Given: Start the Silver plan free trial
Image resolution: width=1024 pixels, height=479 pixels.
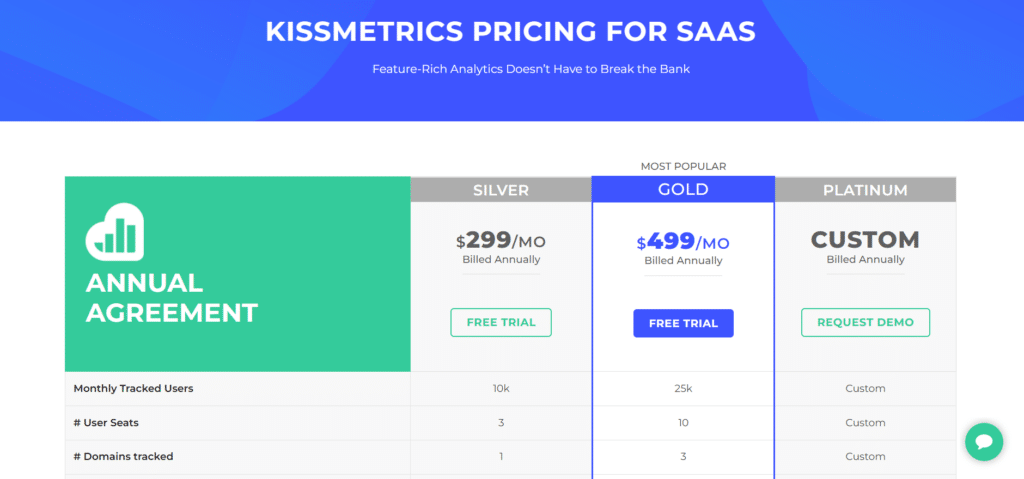Looking at the screenshot, I should 501,323.
